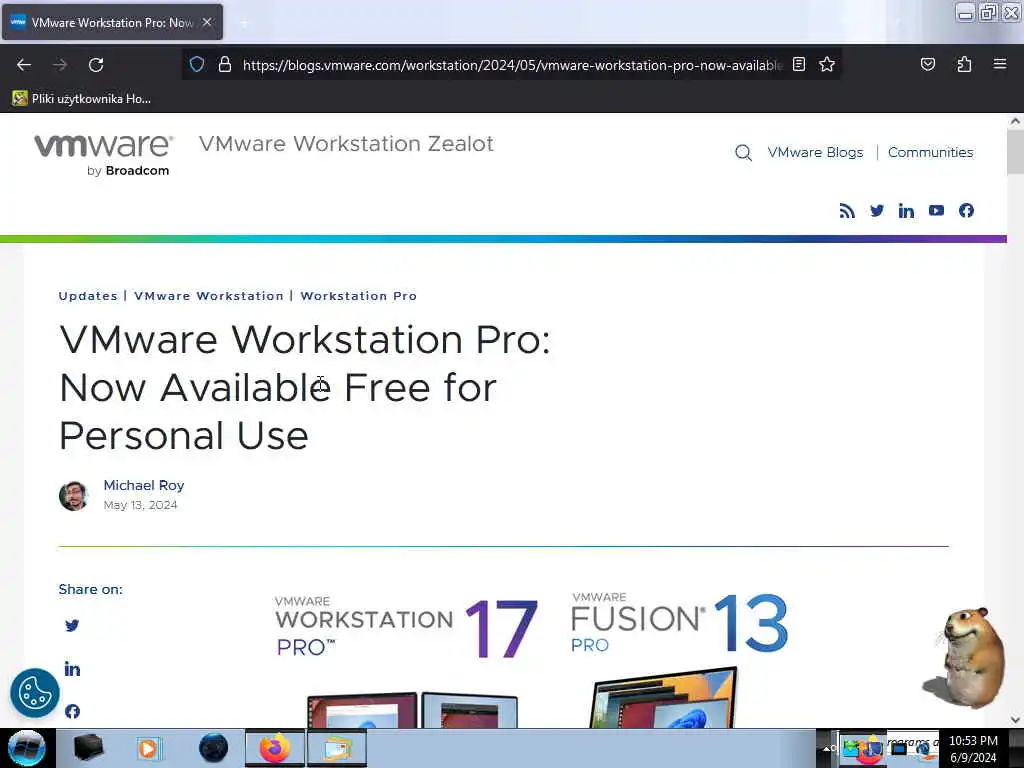Open the Updates category link

click(x=88, y=296)
